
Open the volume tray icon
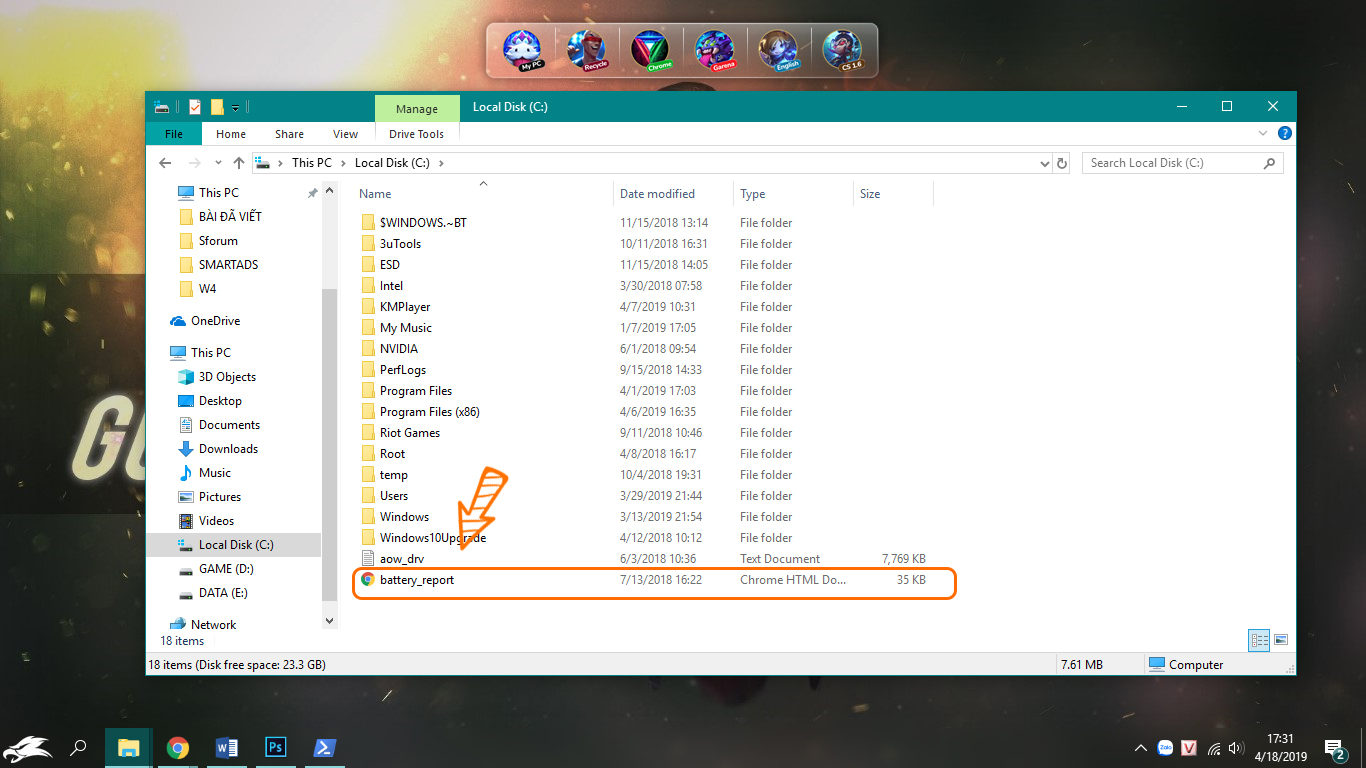tap(1238, 748)
